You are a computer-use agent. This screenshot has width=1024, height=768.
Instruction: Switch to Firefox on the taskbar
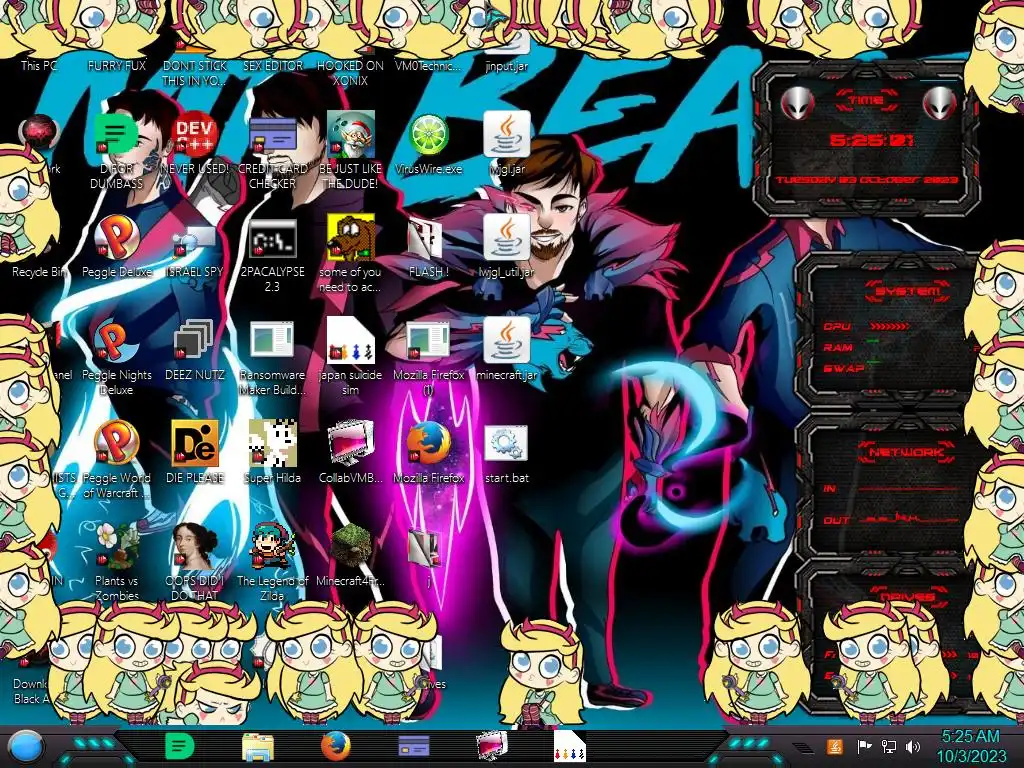pyautogui.click(x=336, y=746)
